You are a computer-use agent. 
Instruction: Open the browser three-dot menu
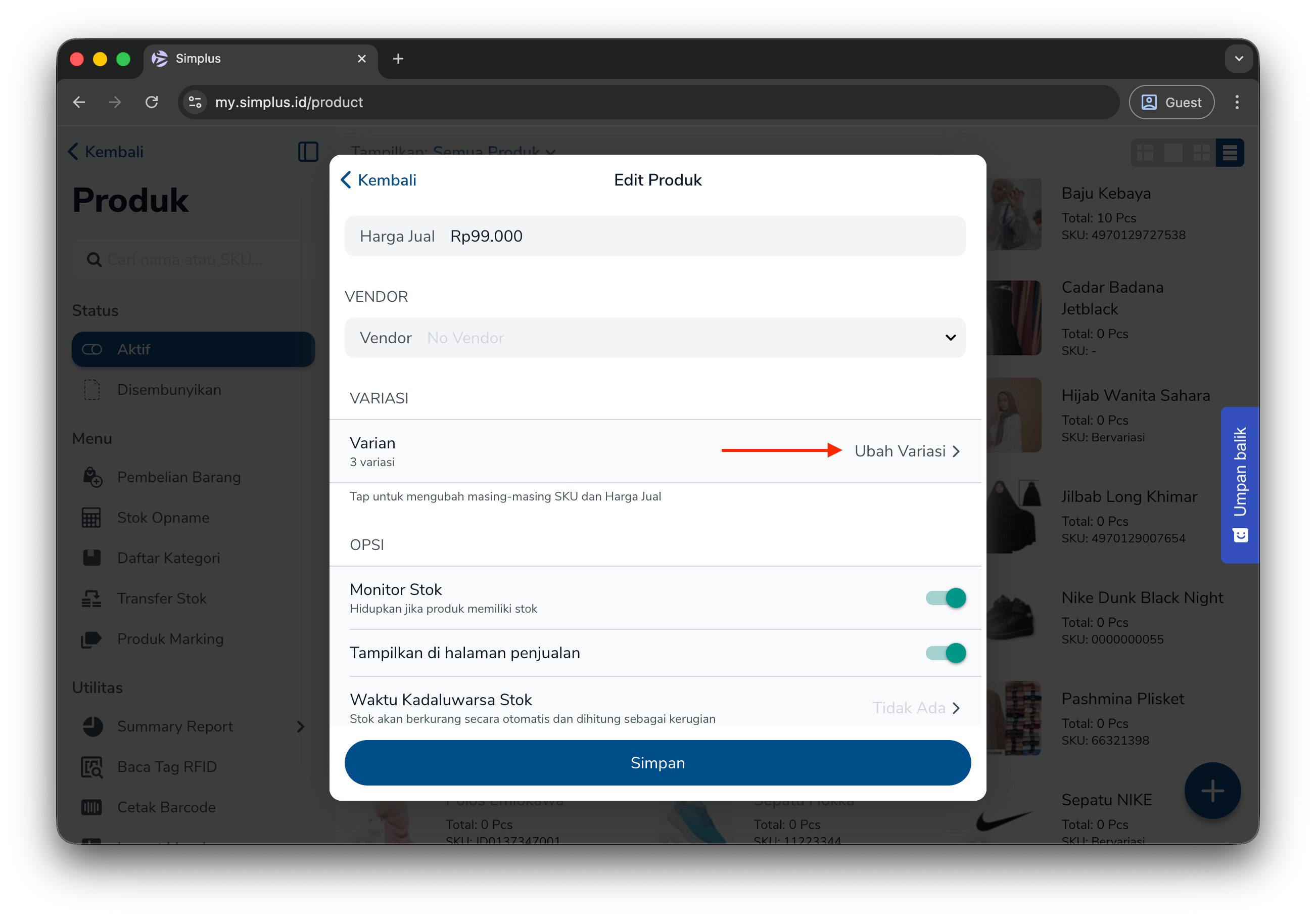(x=1237, y=102)
